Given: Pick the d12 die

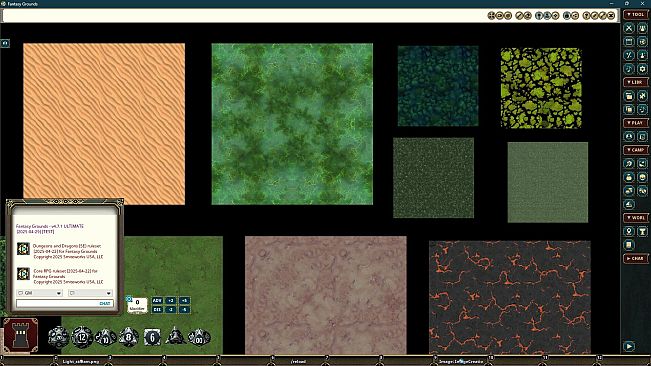Looking at the screenshot, I should [x=82, y=337].
